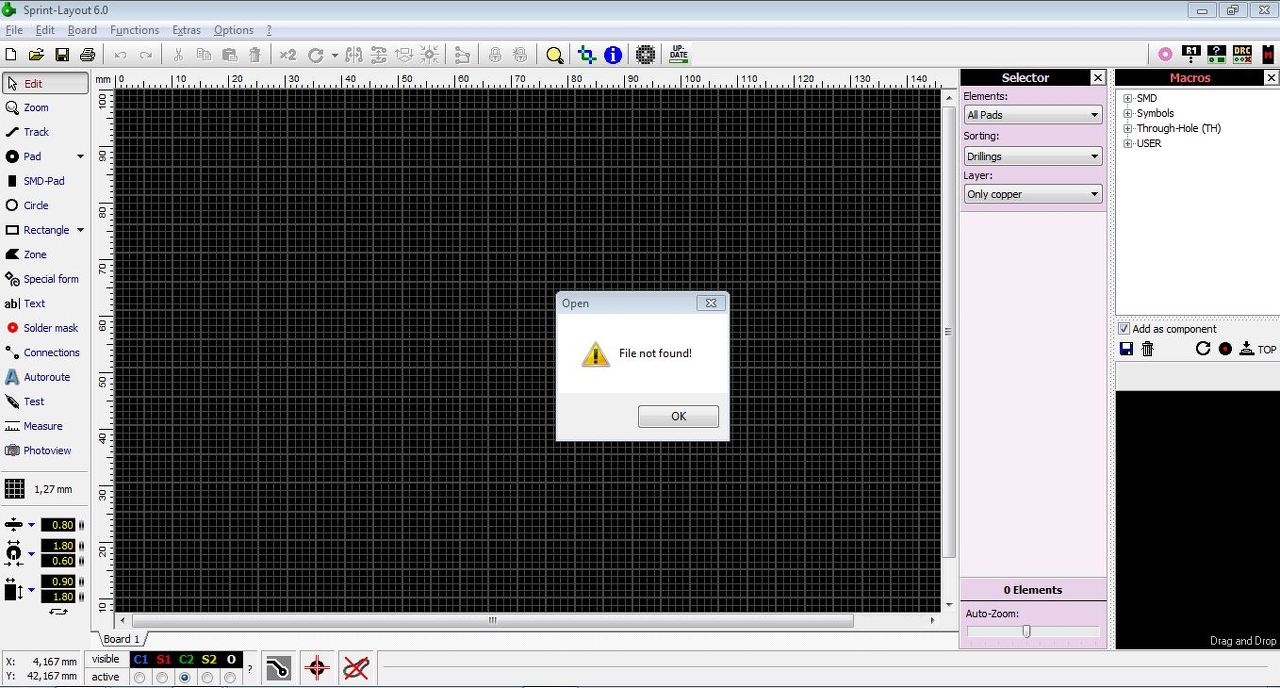Click the macro delete trash icon
Image resolution: width=1280 pixels, height=688 pixels.
click(x=1148, y=349)
